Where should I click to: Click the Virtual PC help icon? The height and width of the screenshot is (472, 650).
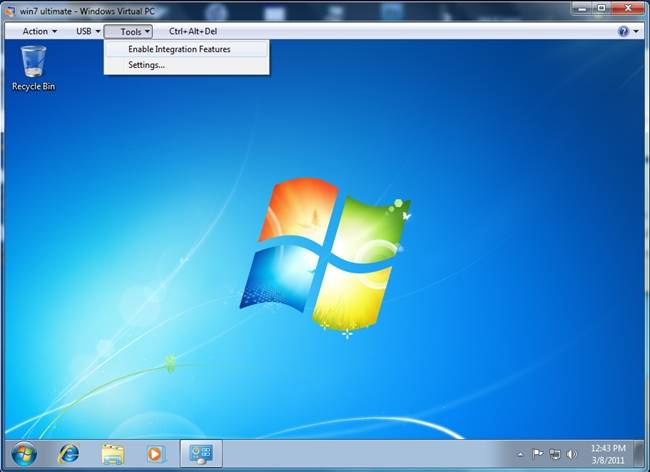624,31
